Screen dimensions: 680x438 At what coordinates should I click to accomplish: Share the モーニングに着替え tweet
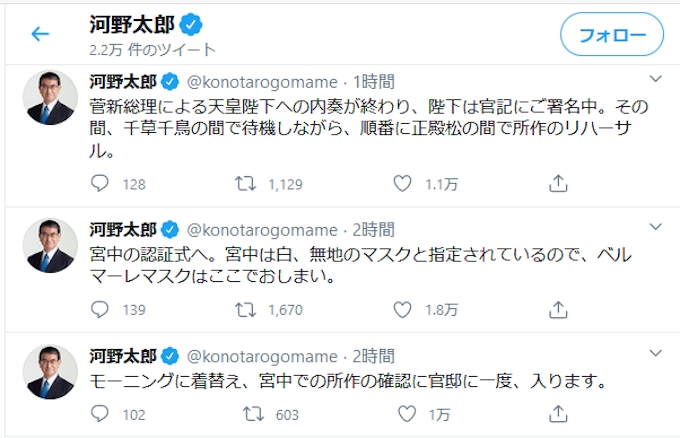tap(558, 414)
